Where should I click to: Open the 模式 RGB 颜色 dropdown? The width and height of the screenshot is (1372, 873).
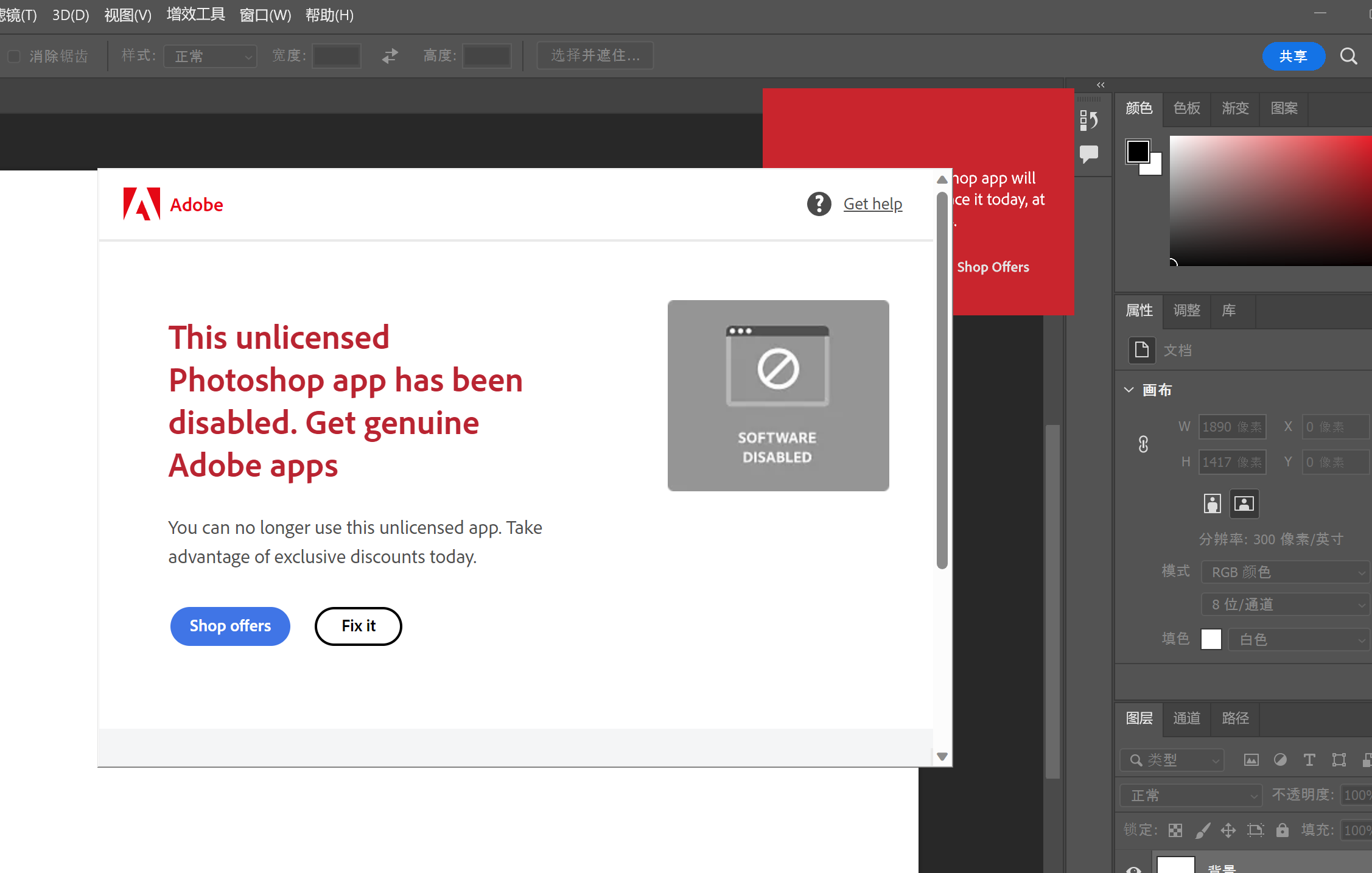coord(1285,572)
